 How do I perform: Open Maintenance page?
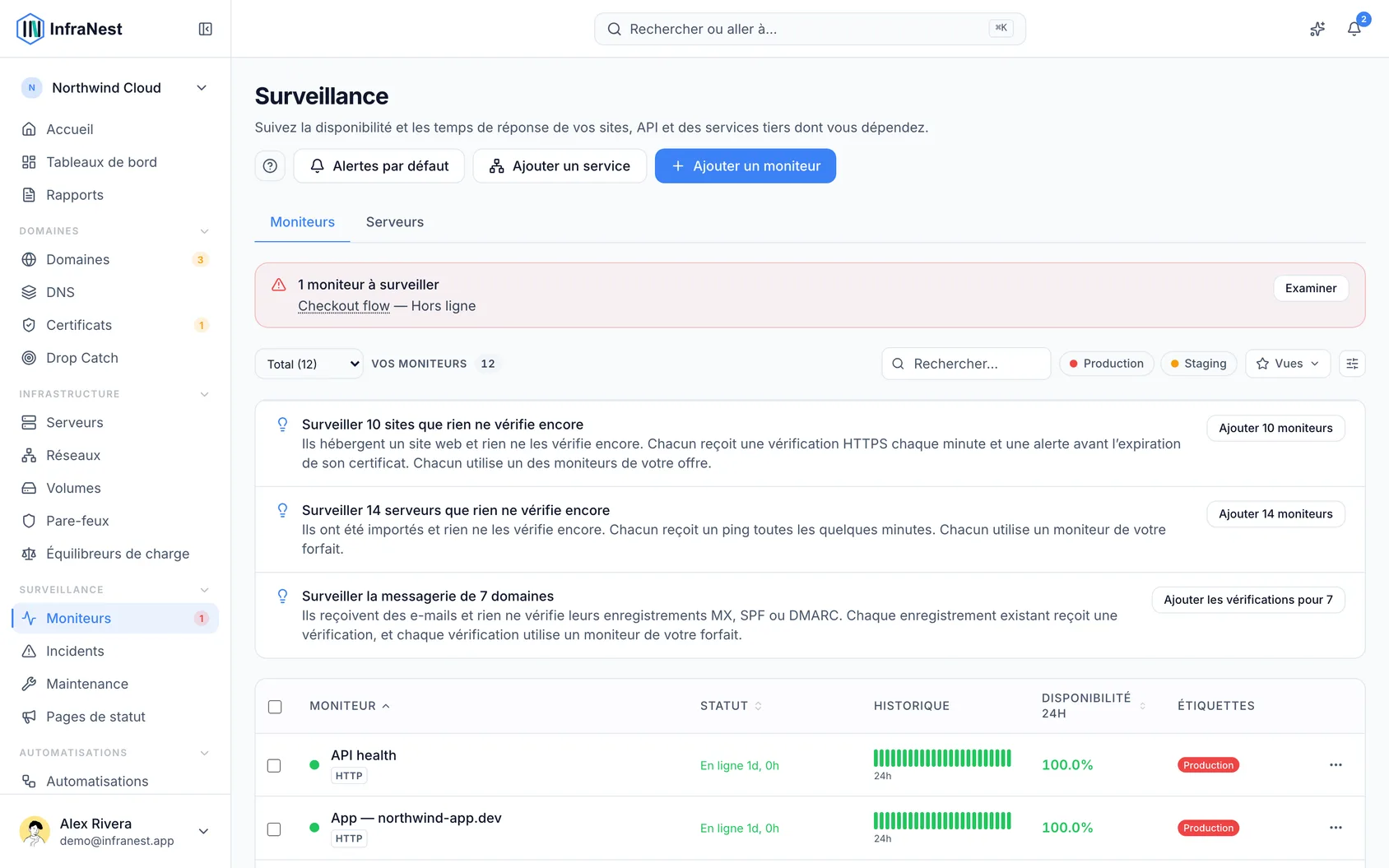point(115,684)
